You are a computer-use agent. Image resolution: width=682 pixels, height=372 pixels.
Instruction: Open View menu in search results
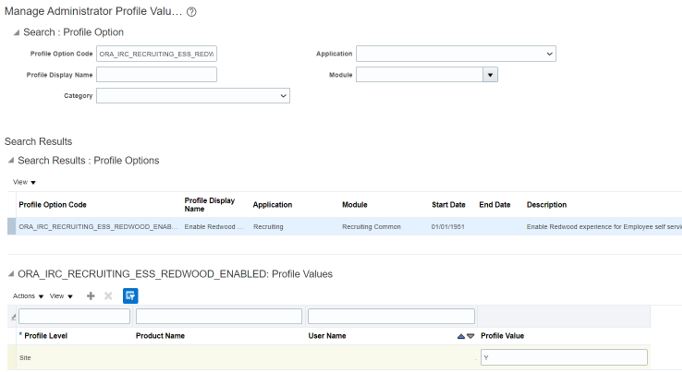pos(24,182)
